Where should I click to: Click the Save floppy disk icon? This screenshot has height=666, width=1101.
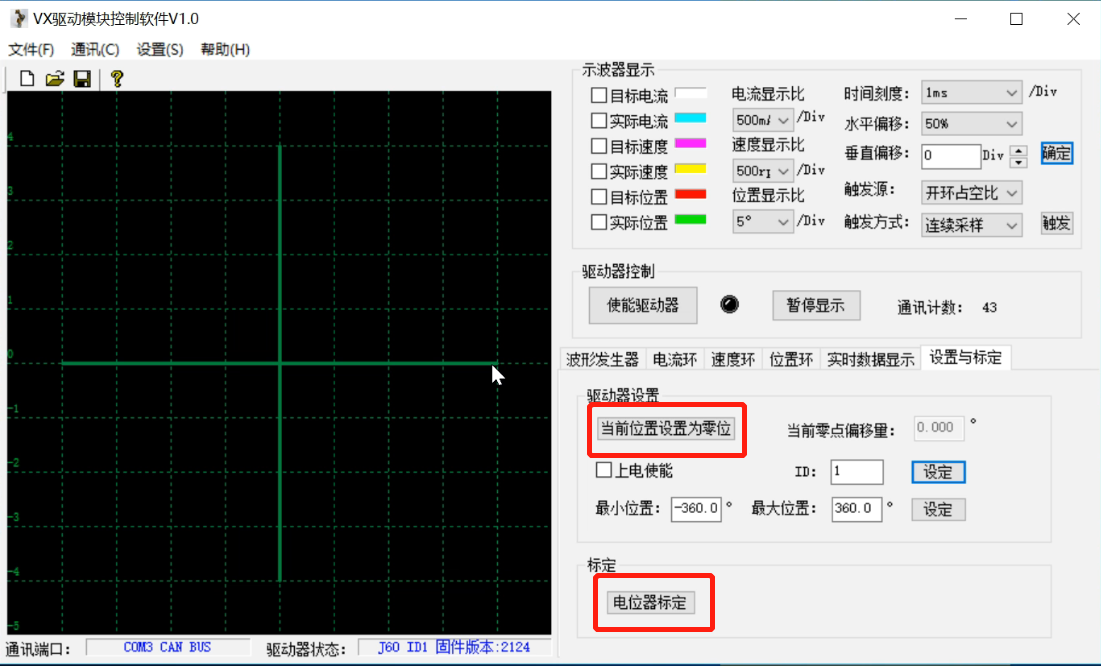pyautogui.click(x=82, y=79)
